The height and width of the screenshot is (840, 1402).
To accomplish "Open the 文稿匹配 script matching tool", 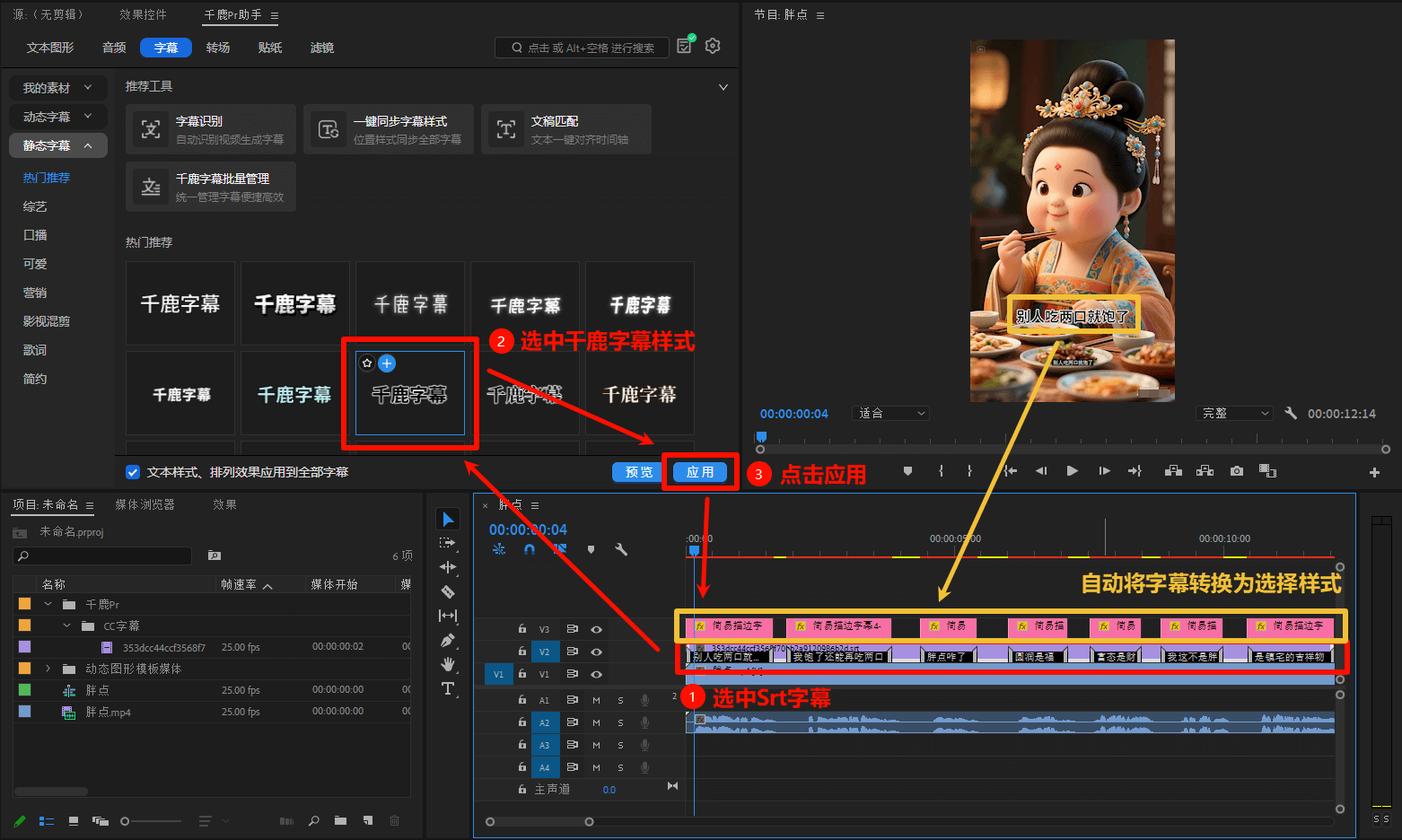I will pos(565,129).
